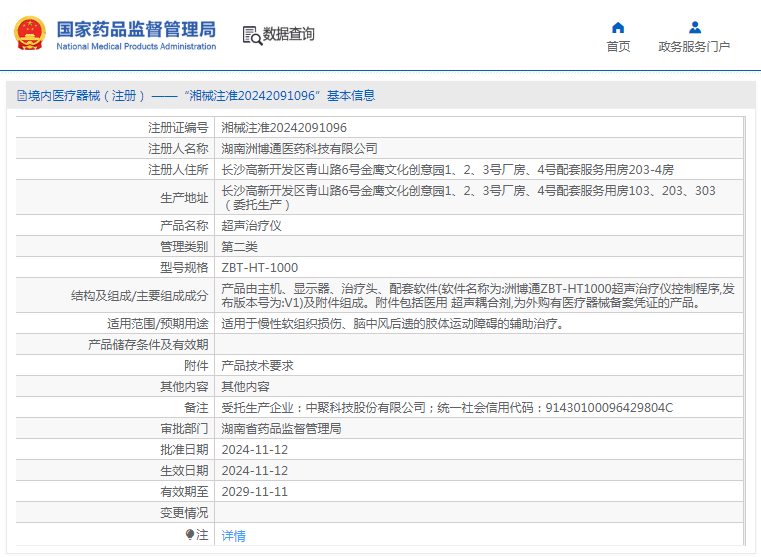The height and width of the screenshot is (557, 761).
Task: Click the 国家药品监督管理局 site title
Action: [x=136, y=29]
